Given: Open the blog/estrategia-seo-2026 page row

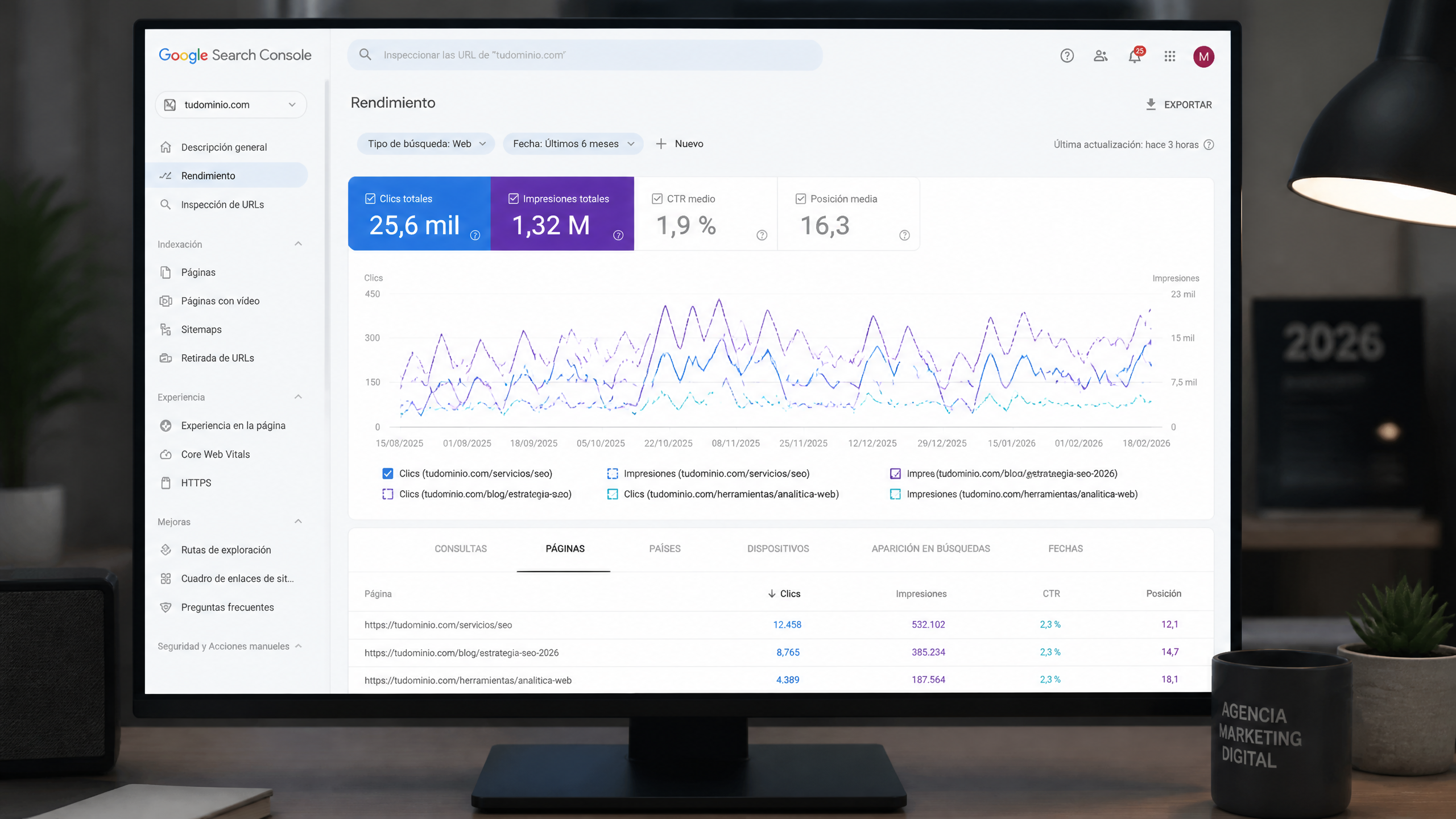Looking at the screenshot, I should point(780,652).
